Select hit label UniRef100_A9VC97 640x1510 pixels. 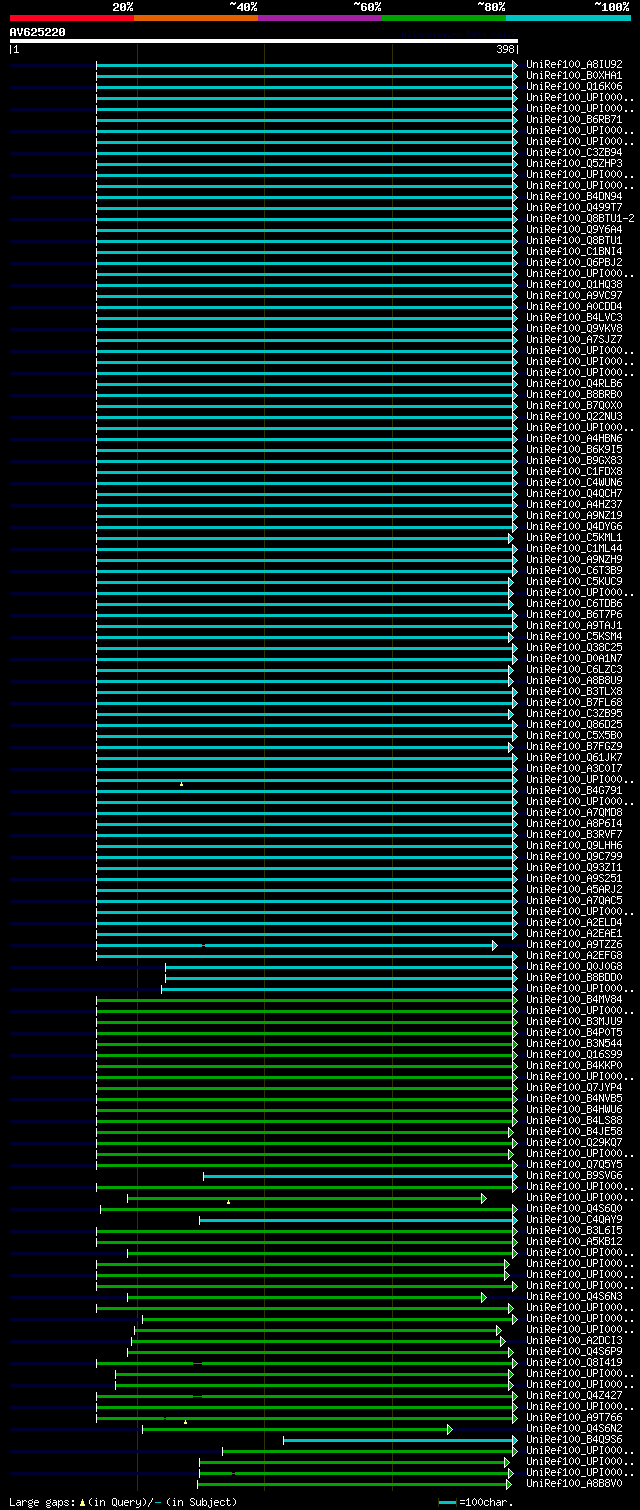pos(574,296)
